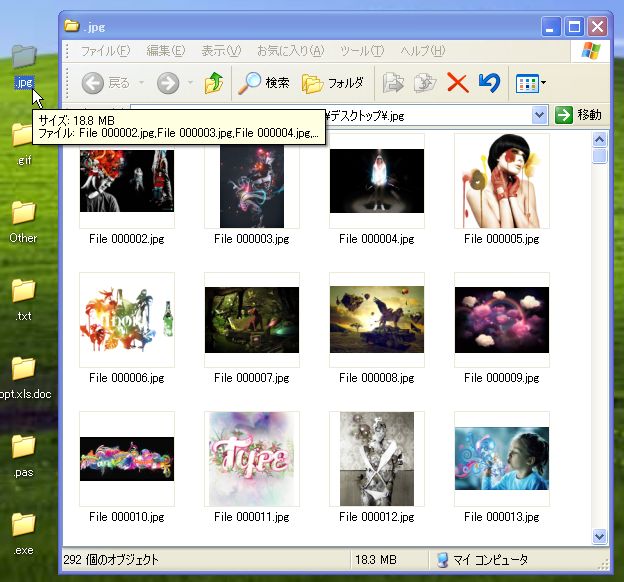Click the 移動 (Go) button
This screenshot has height=582, width=624.
[578, 115]
